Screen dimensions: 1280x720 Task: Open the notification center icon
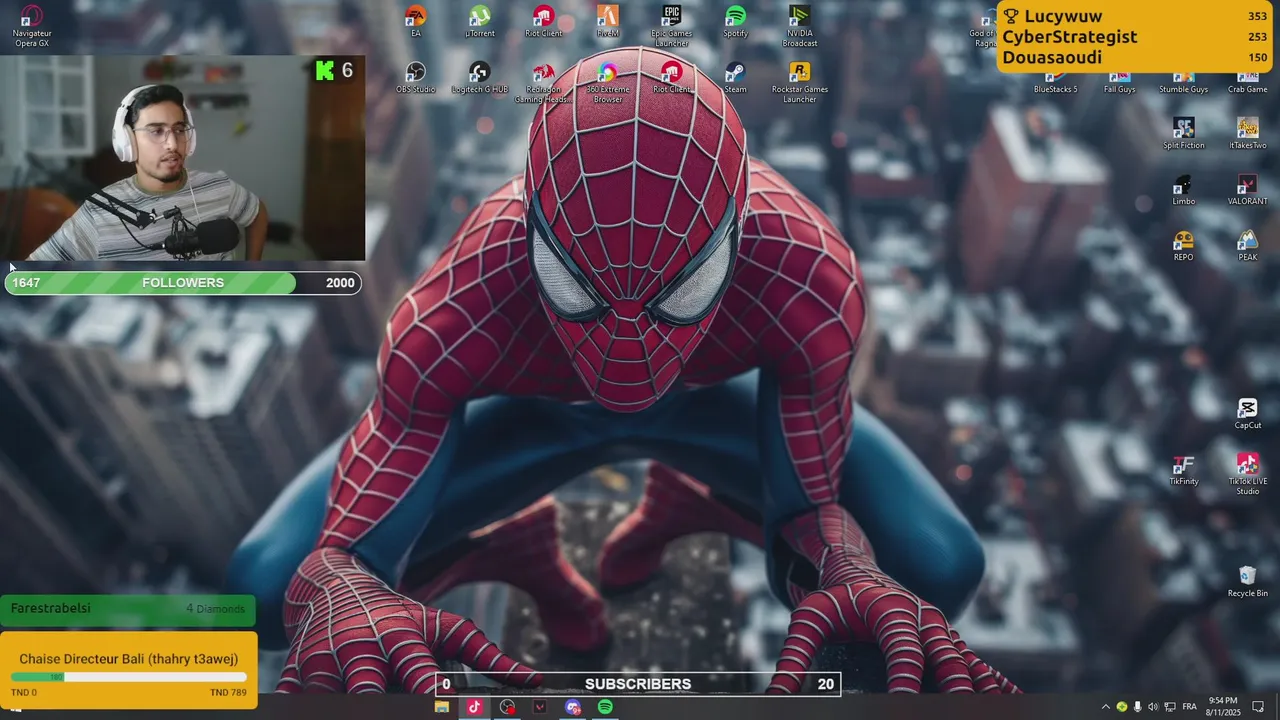tap(1259, 707)
